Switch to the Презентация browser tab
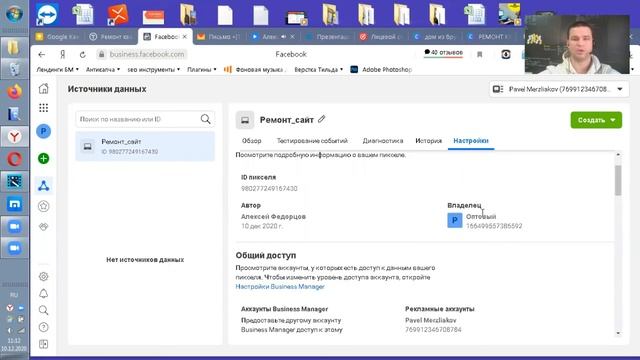The width and height of the screenshot is (640, 360). (x=328, y=37)
